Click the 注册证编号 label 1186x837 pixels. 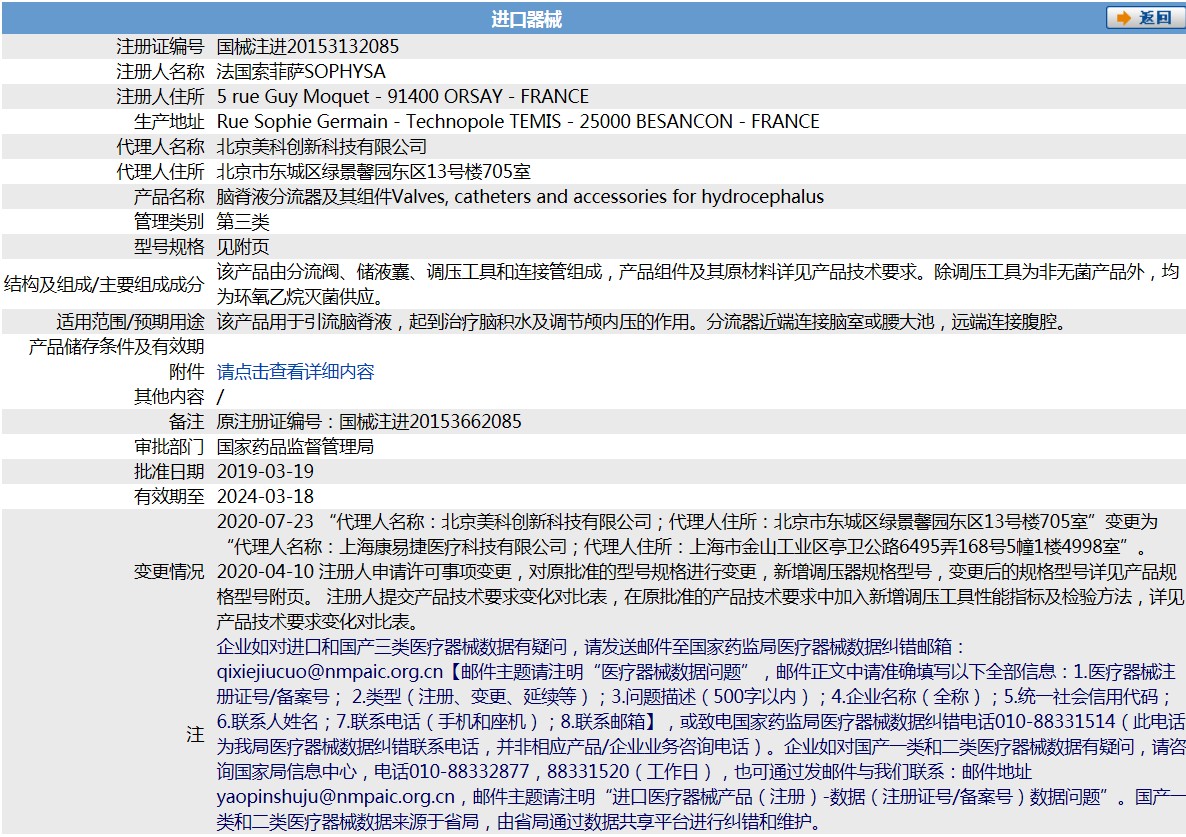pos(160,46)
